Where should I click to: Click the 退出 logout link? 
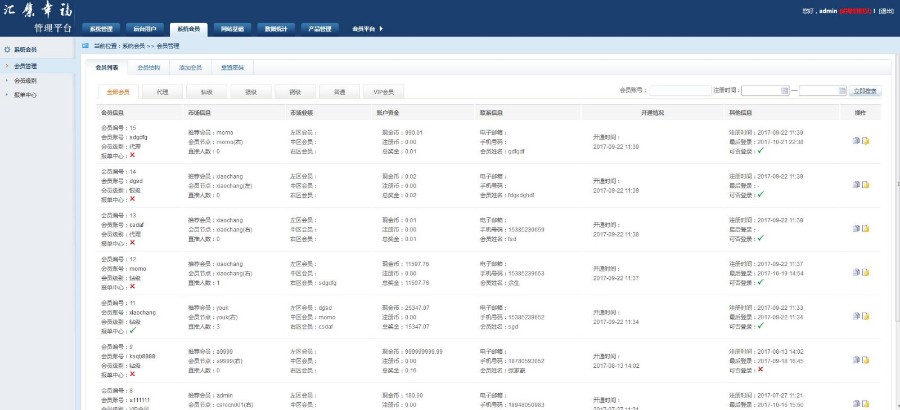[886, 11]
